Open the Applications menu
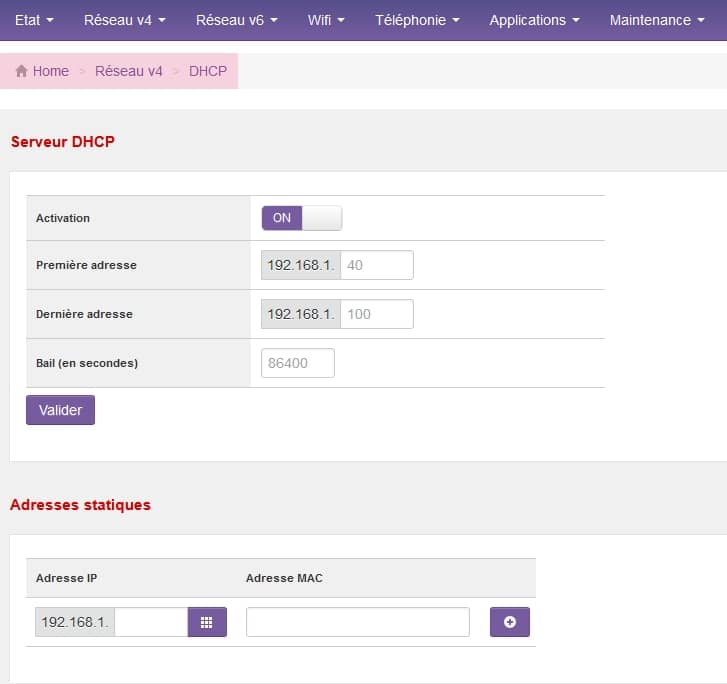727x684 pixels. click(534, 20)
